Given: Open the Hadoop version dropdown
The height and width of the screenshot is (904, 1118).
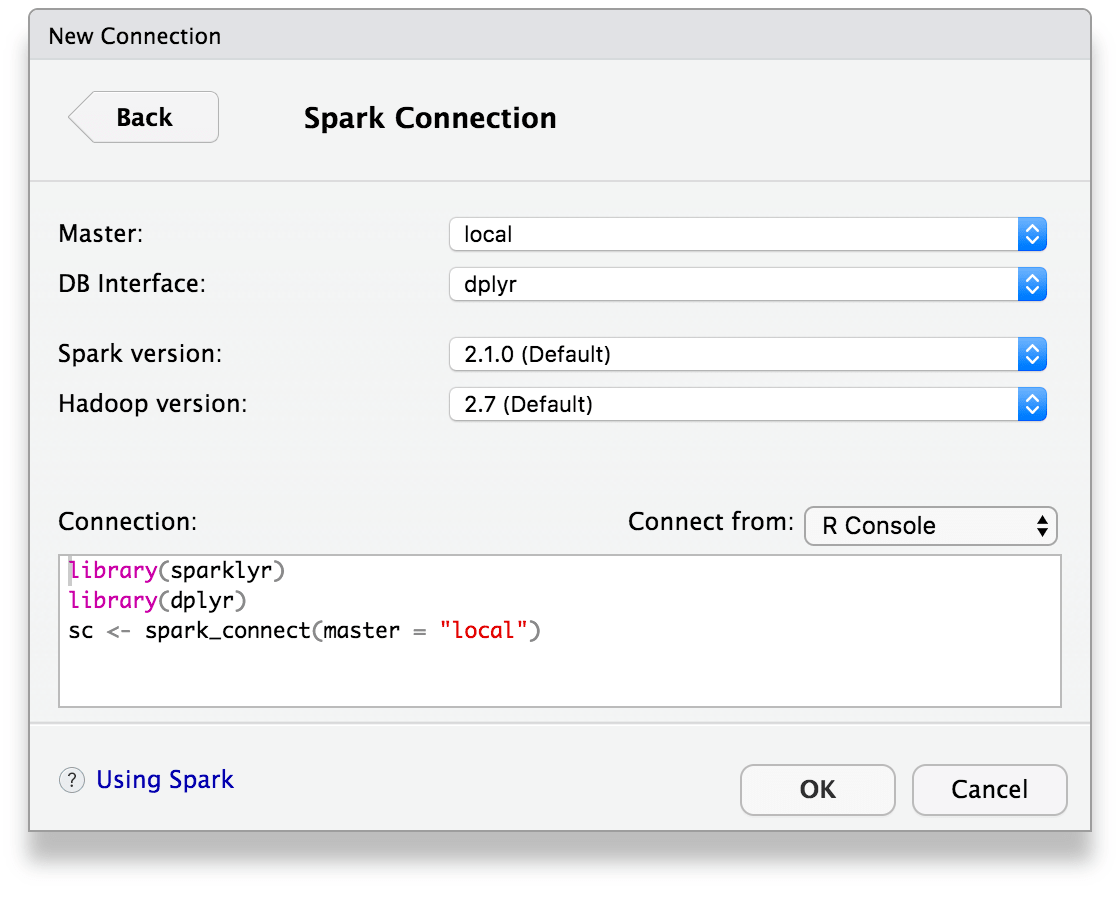Looking at the screenshot, I should pos(700,404).
